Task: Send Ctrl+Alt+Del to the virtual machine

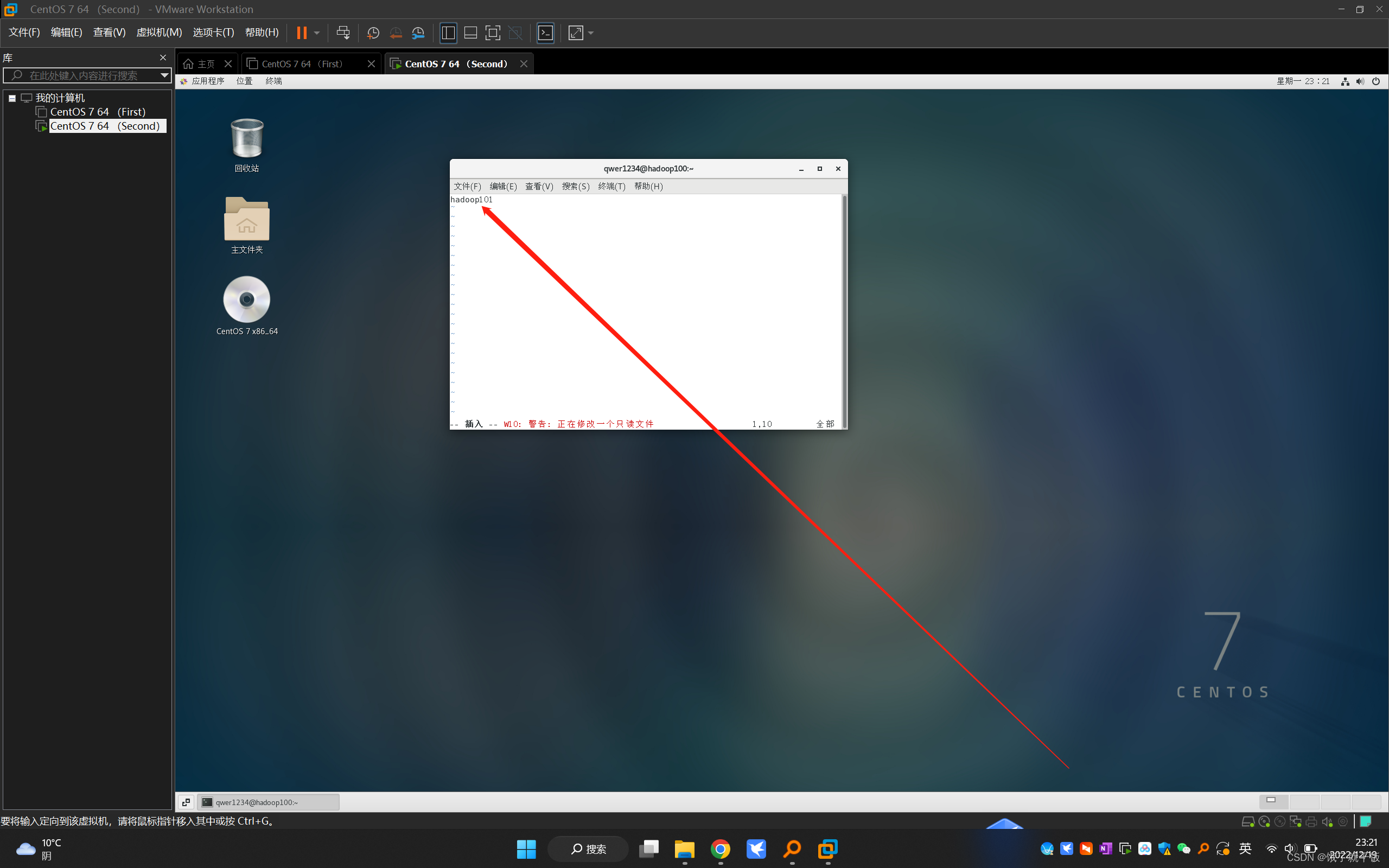Action: point(343,33)
